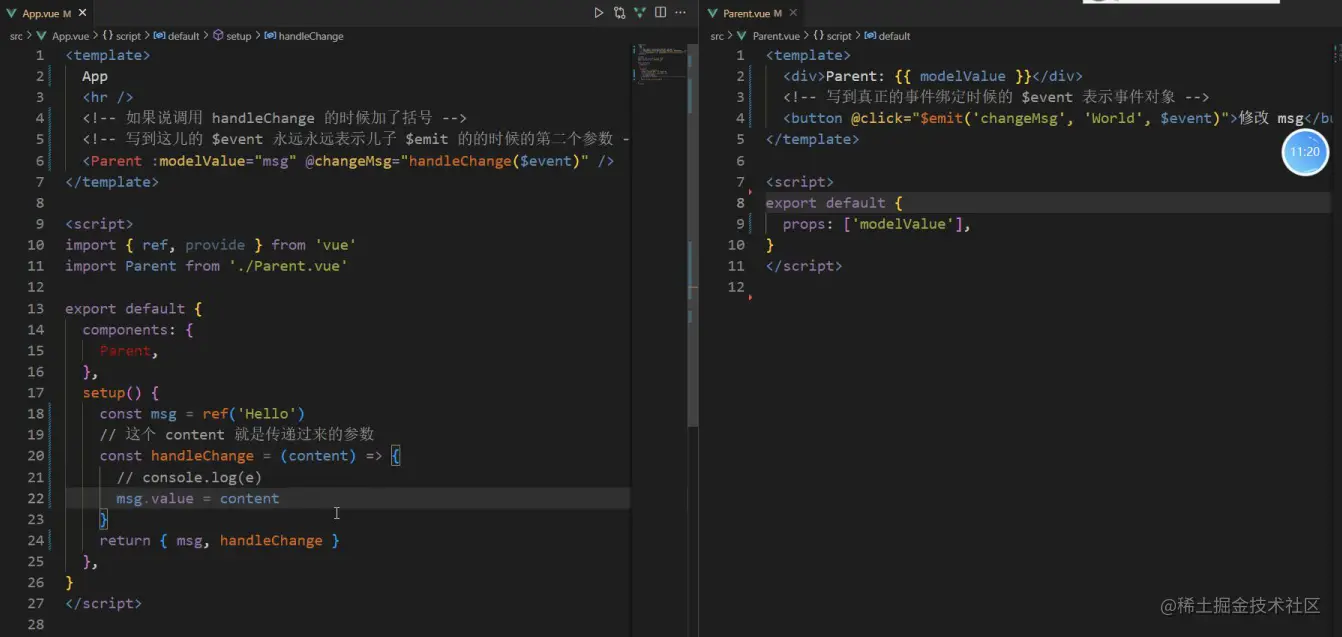Click 'return { msg, handleChange }' line
Screen dimensions: 1342x637
pos(219,540)
